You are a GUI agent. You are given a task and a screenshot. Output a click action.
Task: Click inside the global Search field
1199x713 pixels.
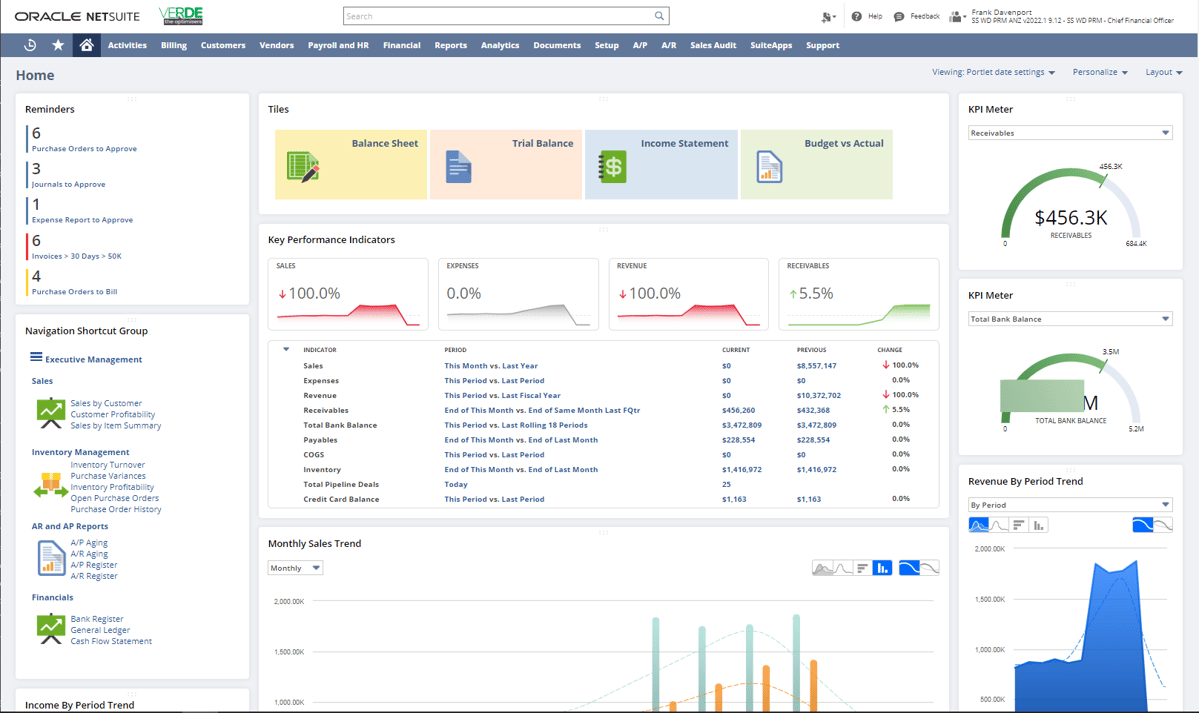tap(500, 16)
